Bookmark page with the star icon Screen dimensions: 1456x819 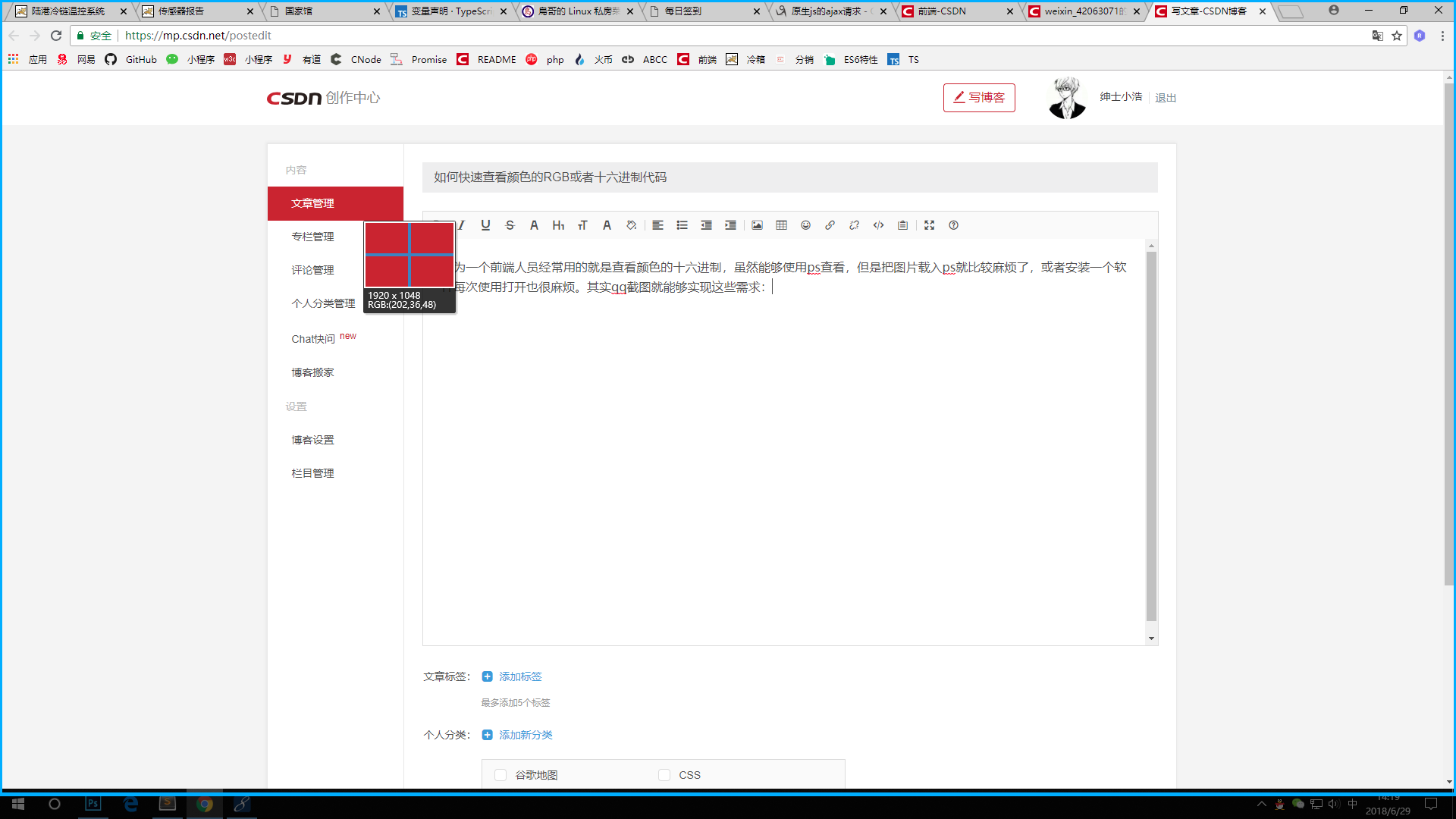1397,36
